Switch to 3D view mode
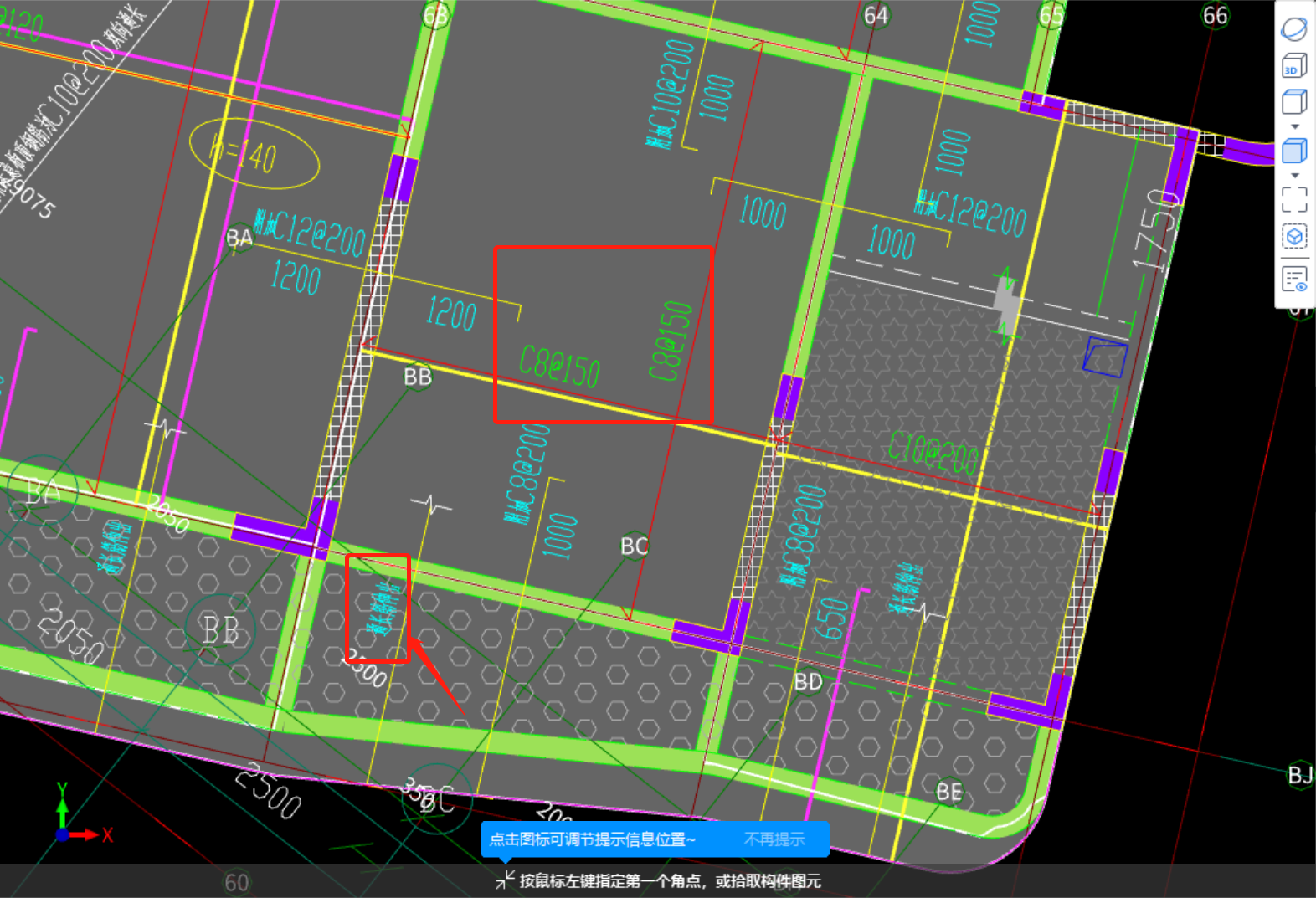The height and width of the screenshot is (898, 1316). 1293,65
